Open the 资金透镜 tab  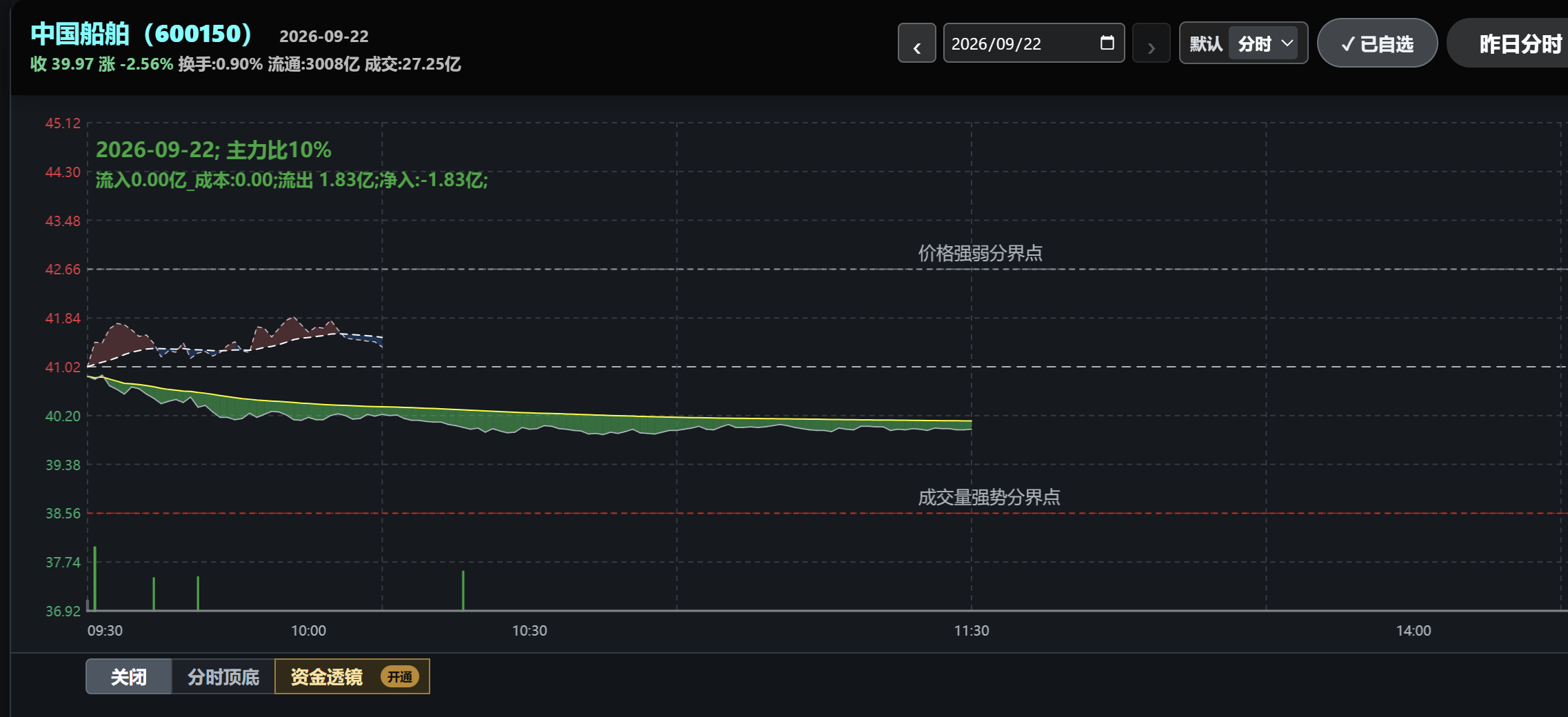[352, 676]
